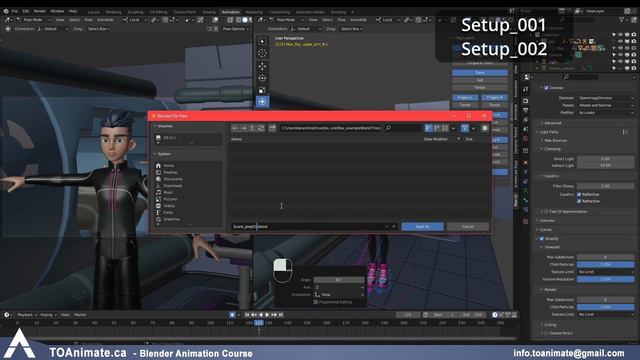Open file browser settings gear
The image size is (640, 360).
point(484,128)
